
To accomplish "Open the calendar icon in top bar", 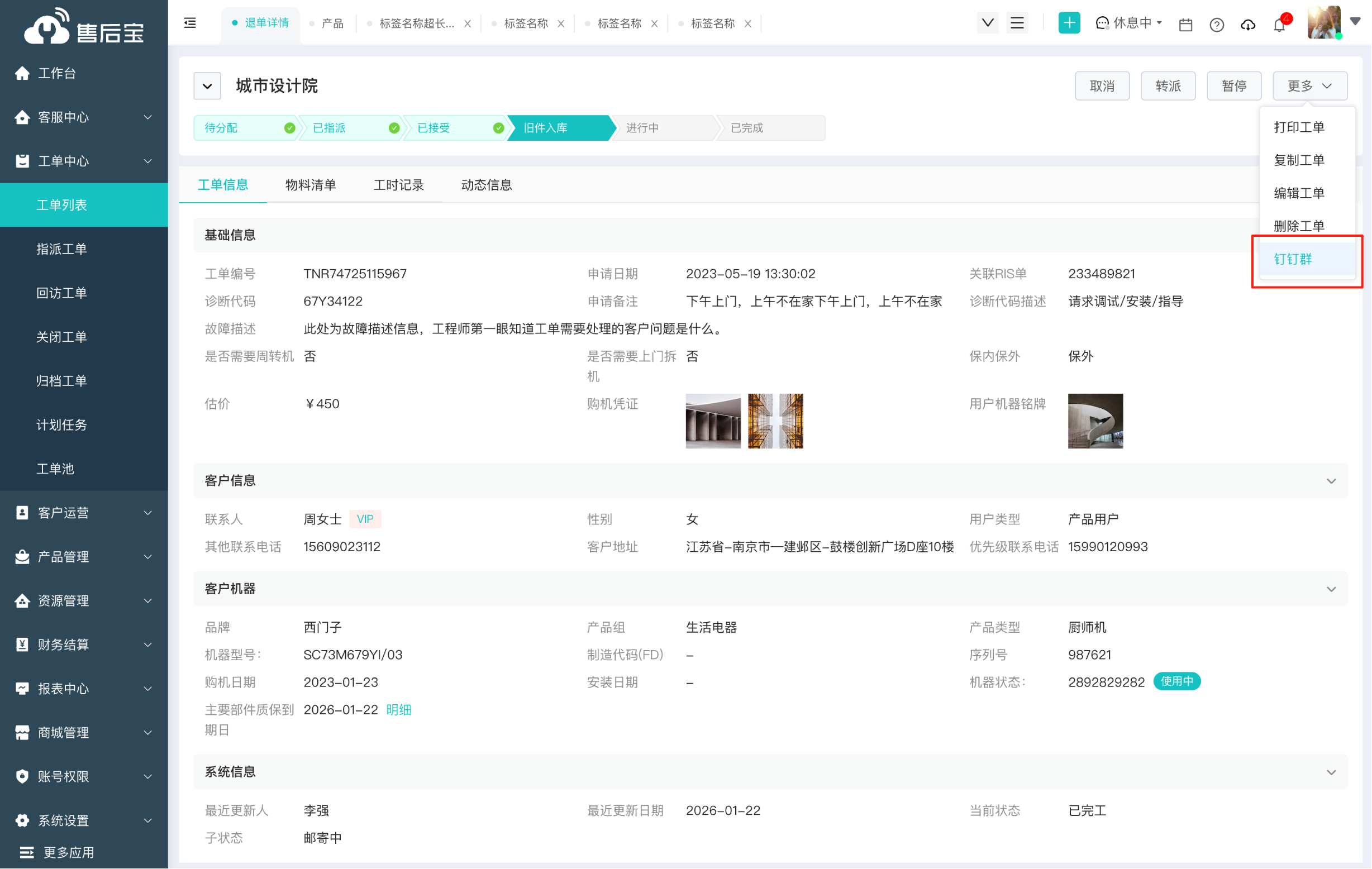I will pyautogui.click(x=1185, y=24).
